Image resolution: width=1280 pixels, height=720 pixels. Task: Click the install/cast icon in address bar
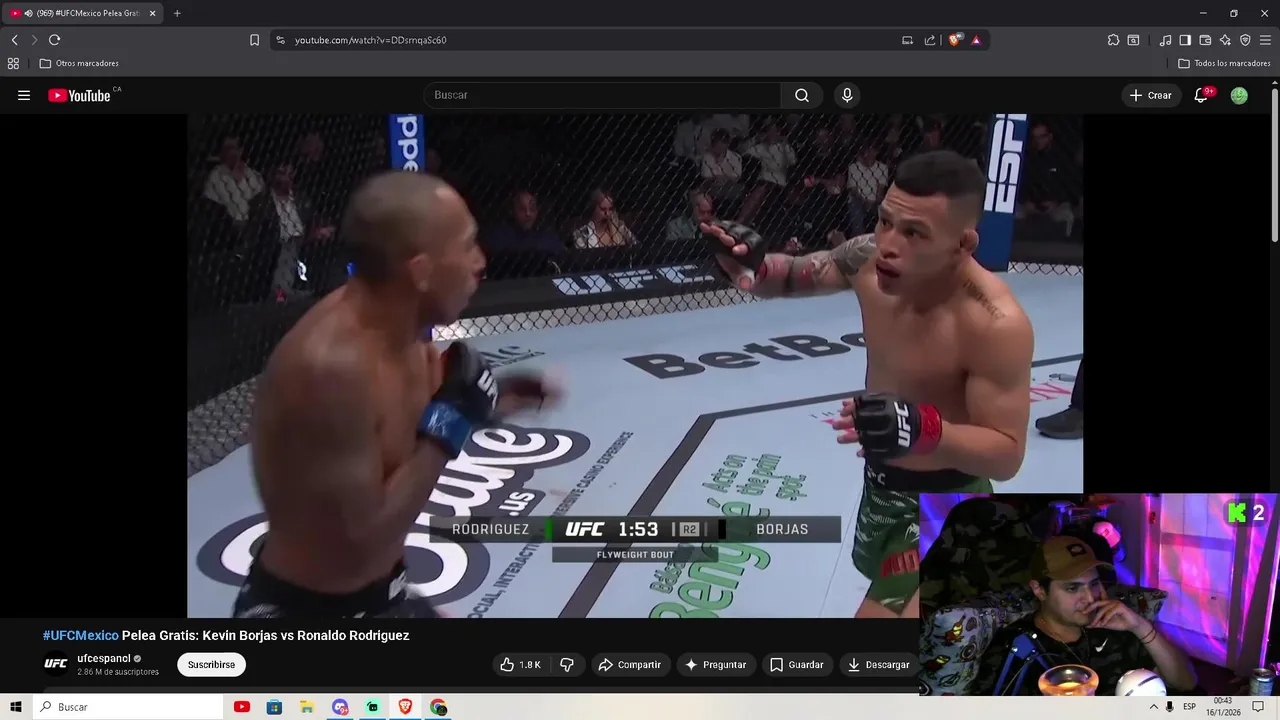pos(907,40)
